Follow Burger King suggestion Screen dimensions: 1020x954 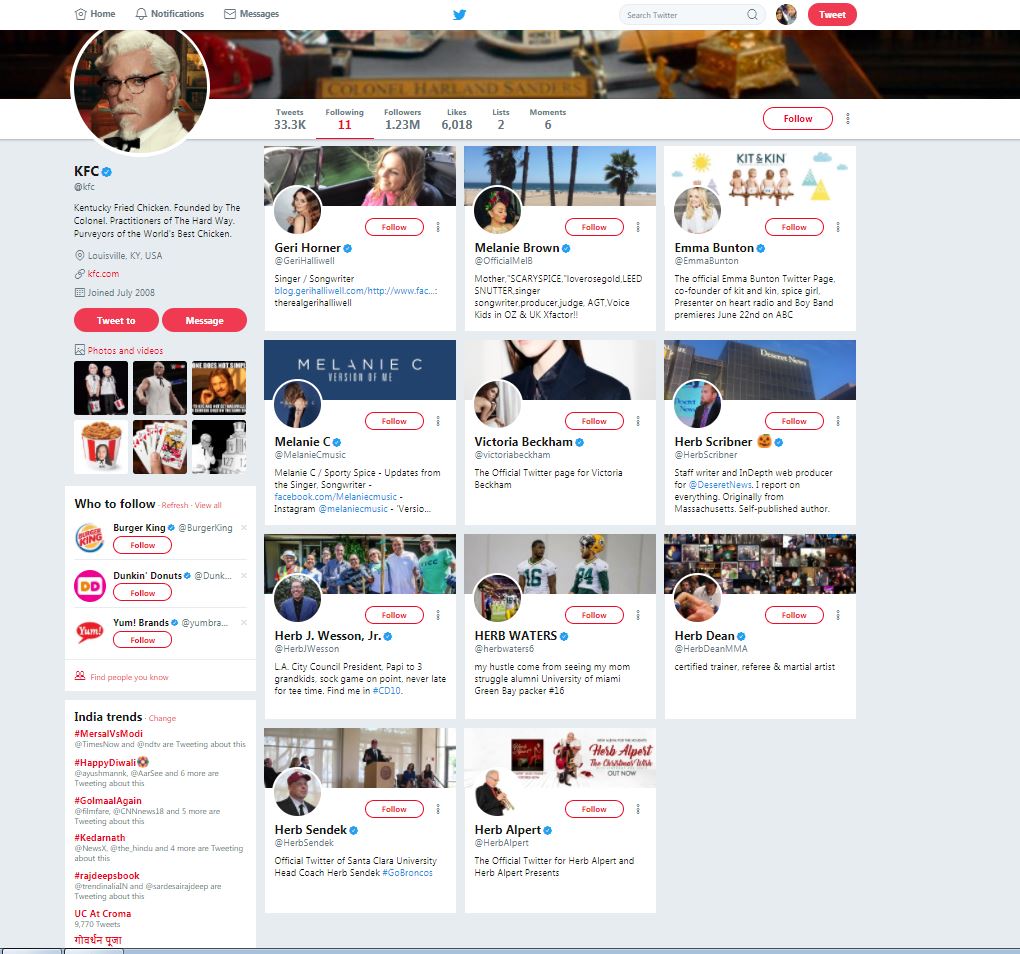click(x=142, y=545)
